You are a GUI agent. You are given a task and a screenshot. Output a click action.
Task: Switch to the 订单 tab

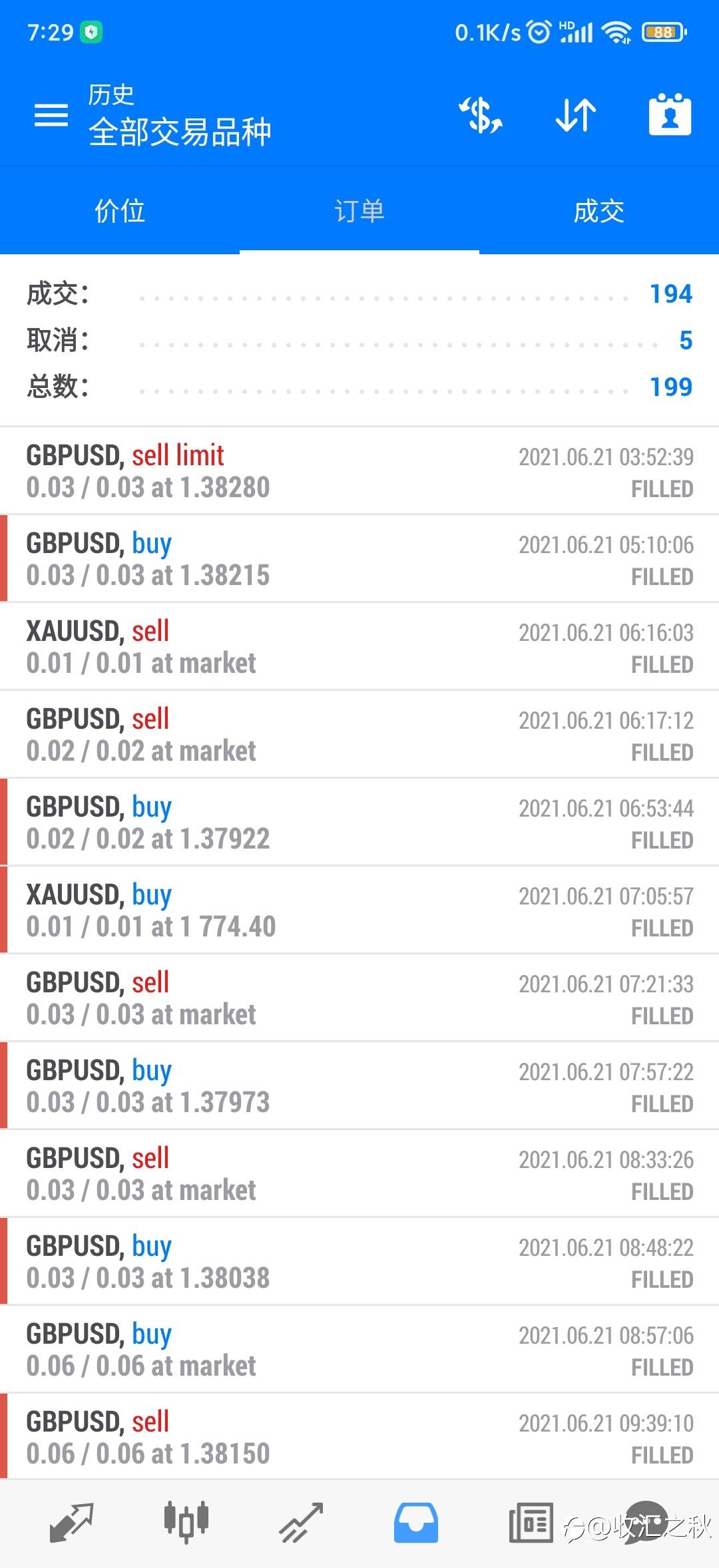pos(359,211)
